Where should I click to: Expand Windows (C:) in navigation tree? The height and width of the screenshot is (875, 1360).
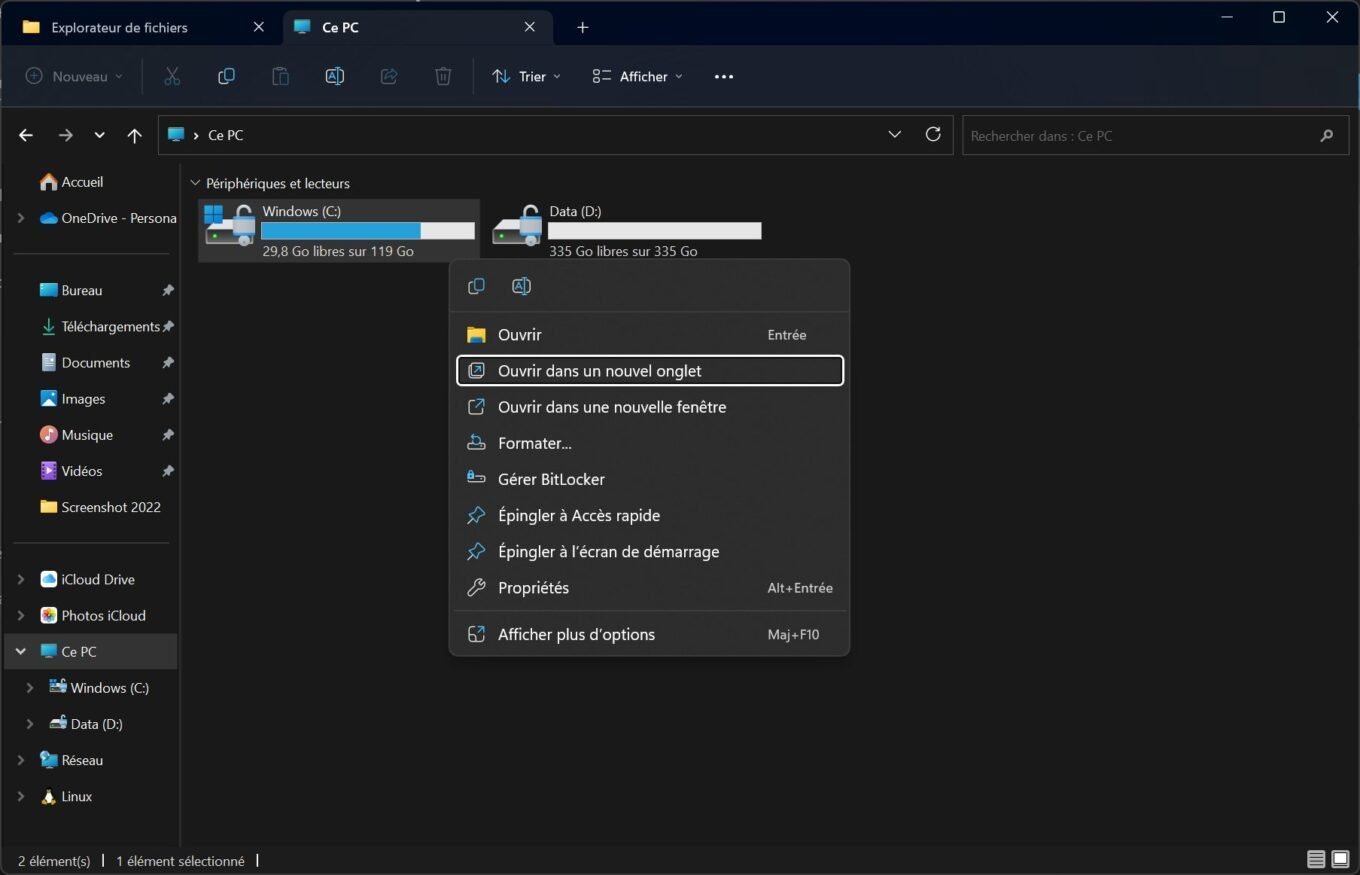pyautogui.click(x=30, y=687)
